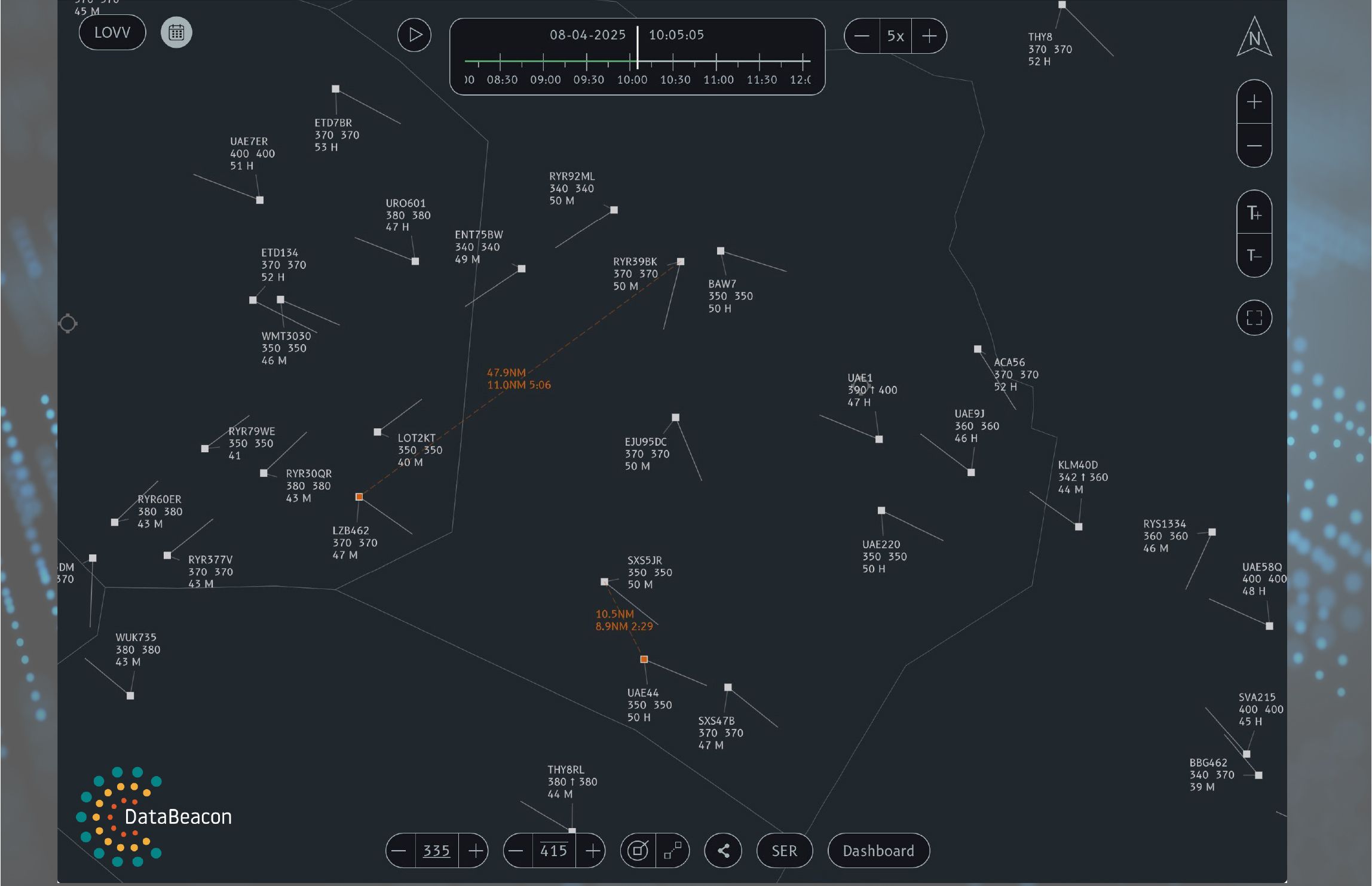Click the play button for the radar replay
1372x886 pixels.
tap(414, 35)
